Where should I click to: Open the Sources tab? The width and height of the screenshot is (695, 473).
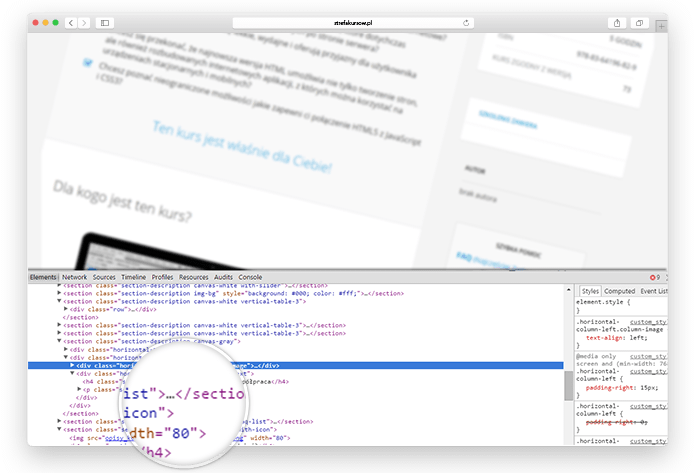click(104, 277)
